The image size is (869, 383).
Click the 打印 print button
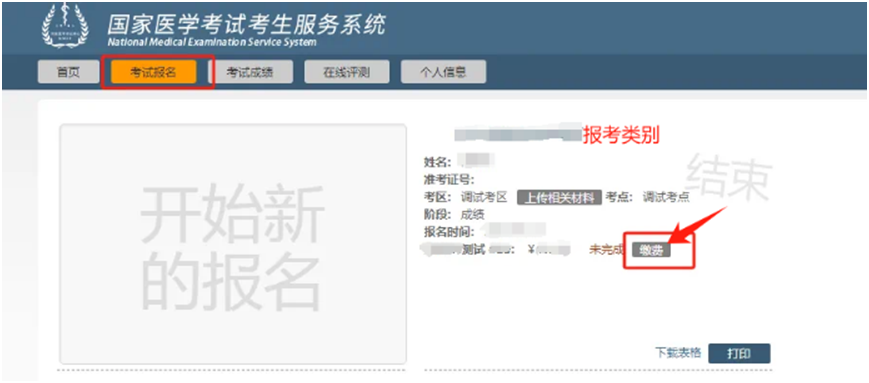pos(739,353)
